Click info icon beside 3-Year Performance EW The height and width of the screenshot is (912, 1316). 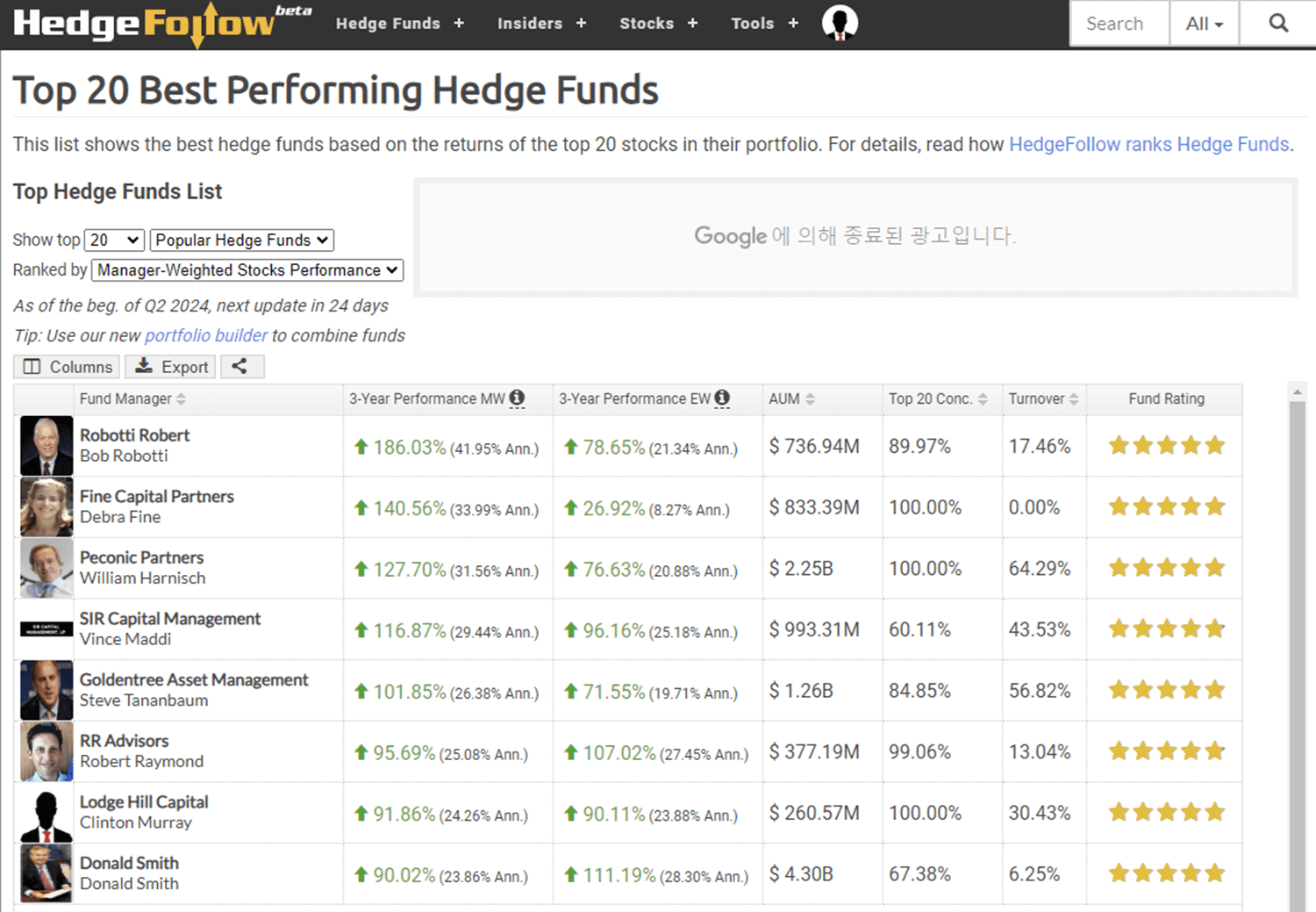pyautogui.click(x=722, y=398)
